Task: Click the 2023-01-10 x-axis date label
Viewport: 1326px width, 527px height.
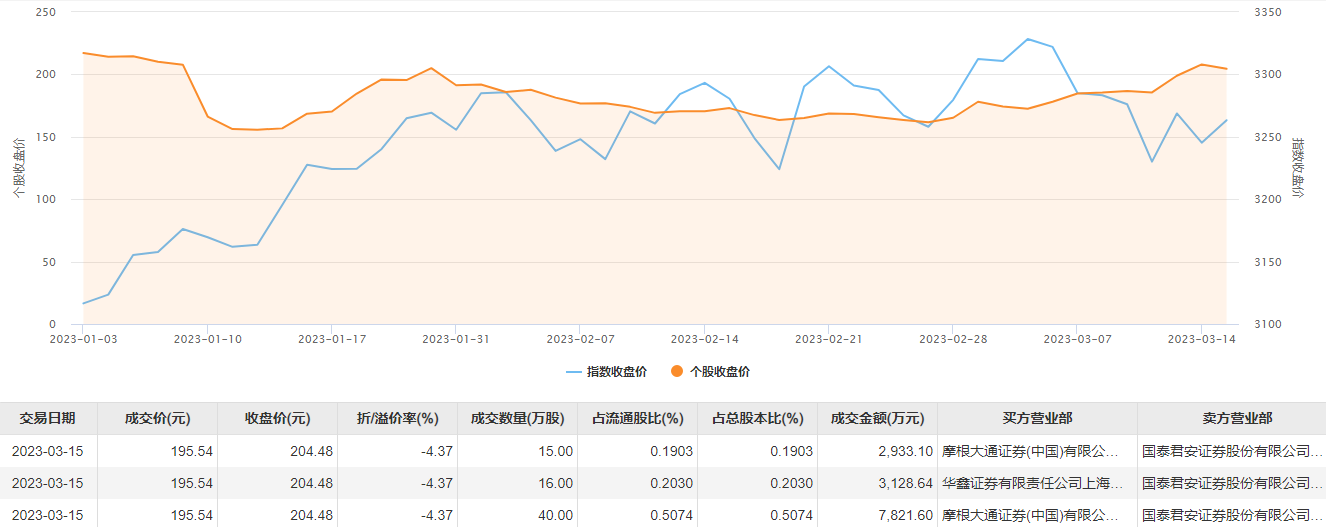Action: (207, 339)
